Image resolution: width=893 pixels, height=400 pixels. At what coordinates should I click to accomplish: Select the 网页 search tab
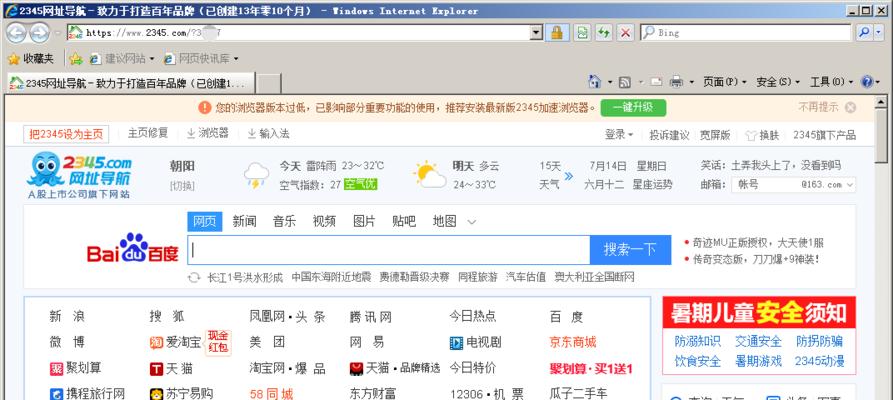click(x=204, y=222)
